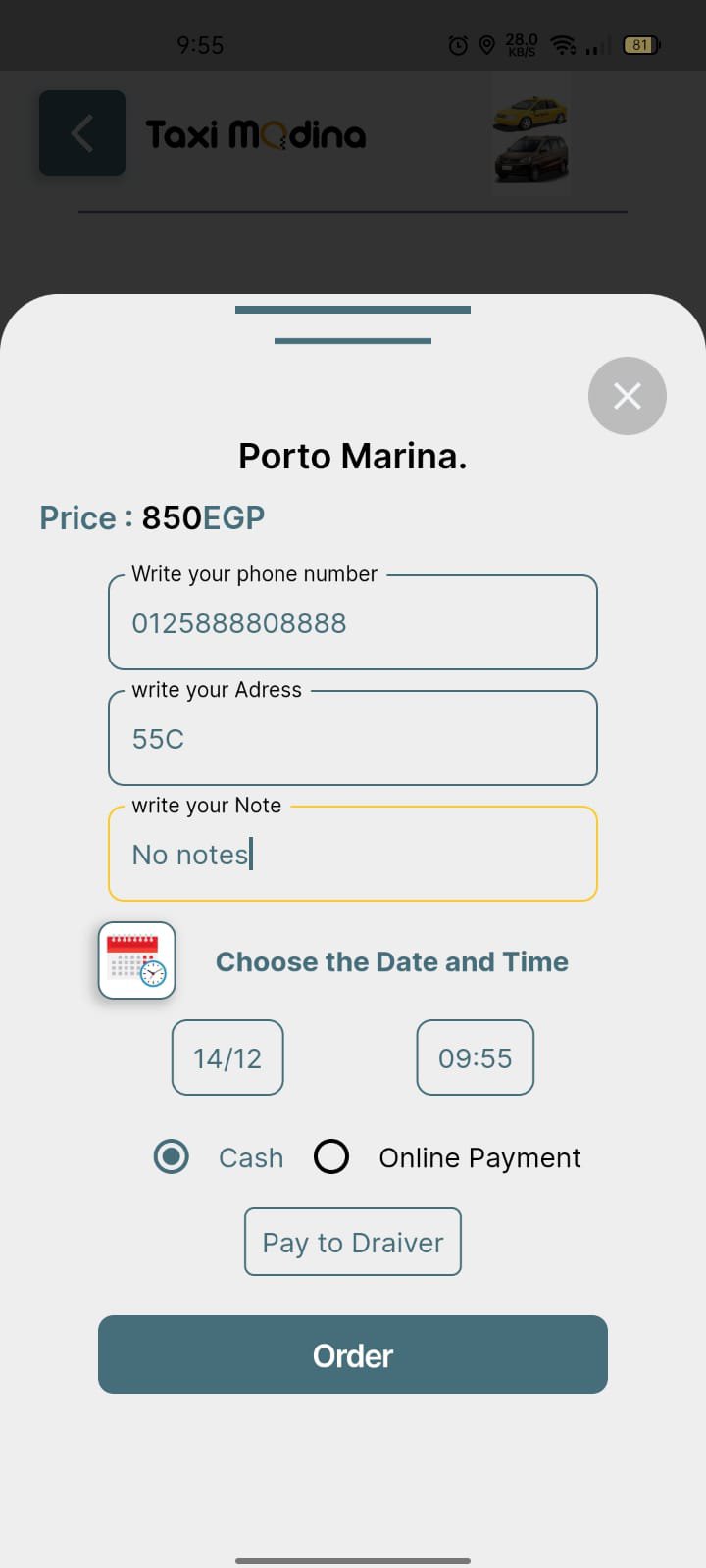Open the 09:55 time picker
The width and height of the screenshot is (706, 1568).
(476, 1057)
